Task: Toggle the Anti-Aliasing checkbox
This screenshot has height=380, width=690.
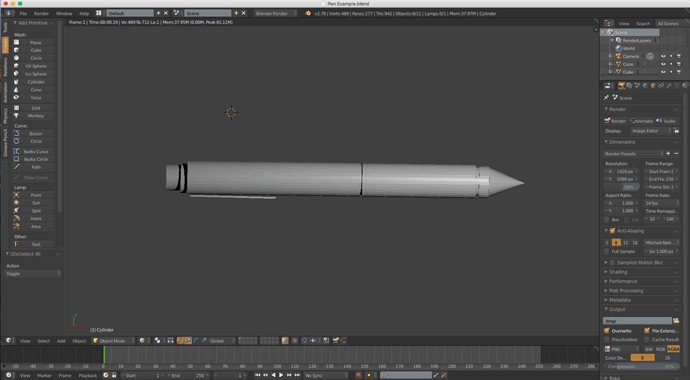Action: click(x=612, y=231)
